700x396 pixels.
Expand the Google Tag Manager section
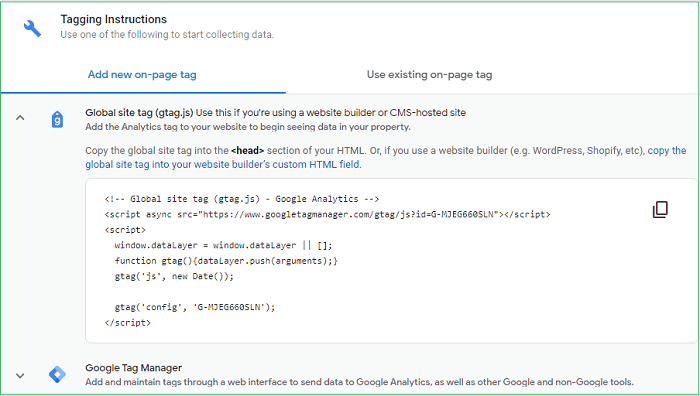[20, 375]
